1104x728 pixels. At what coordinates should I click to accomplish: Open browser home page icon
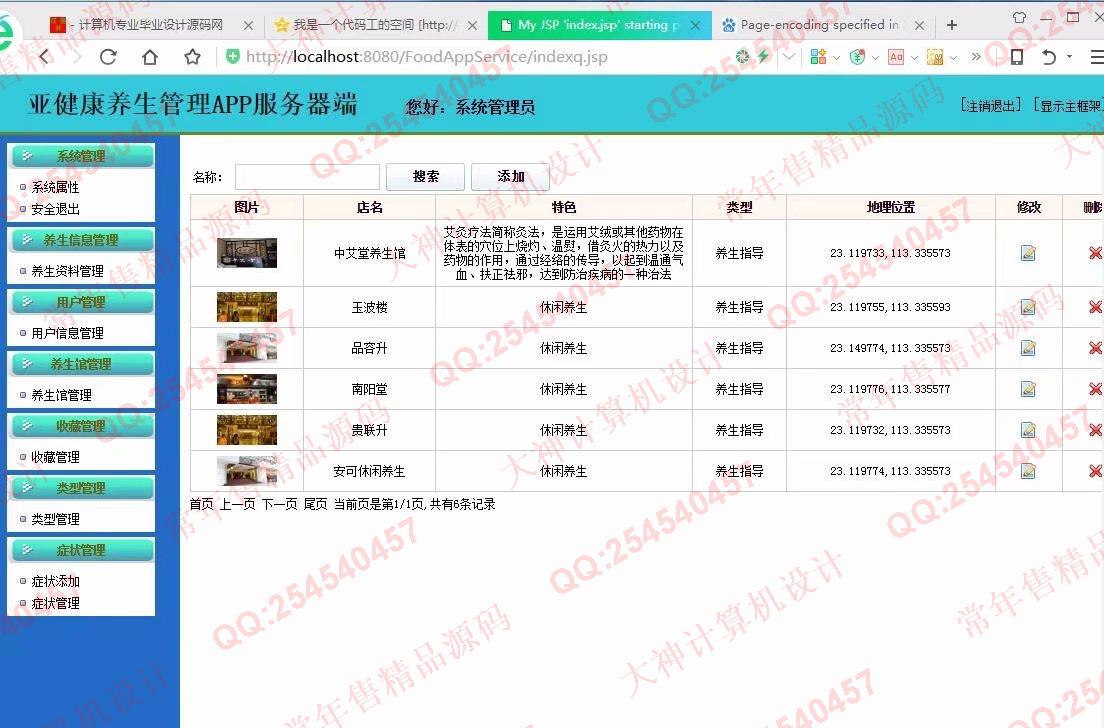point(150,57)
